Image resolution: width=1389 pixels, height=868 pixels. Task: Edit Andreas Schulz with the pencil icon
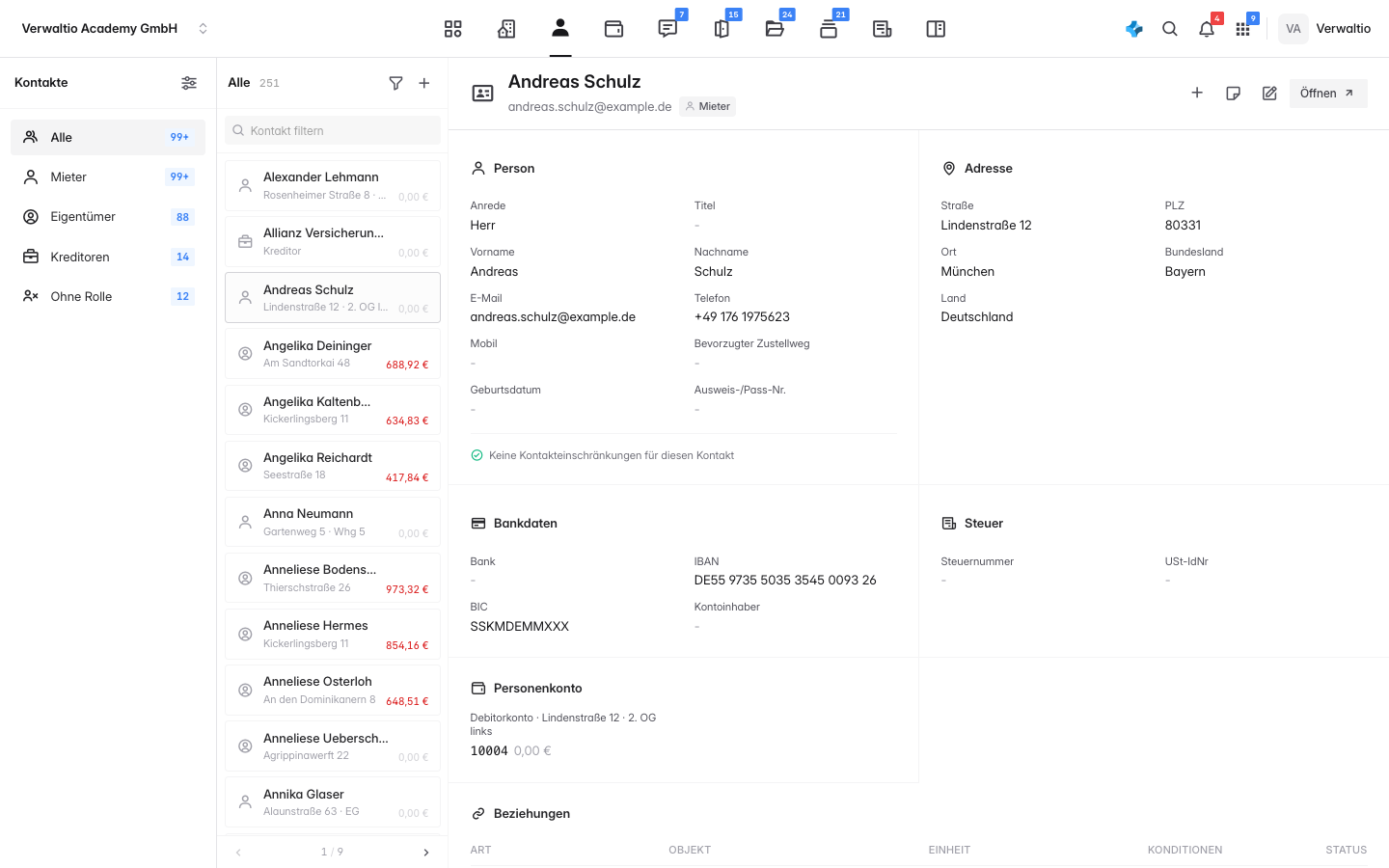(x=1269, y=94)
